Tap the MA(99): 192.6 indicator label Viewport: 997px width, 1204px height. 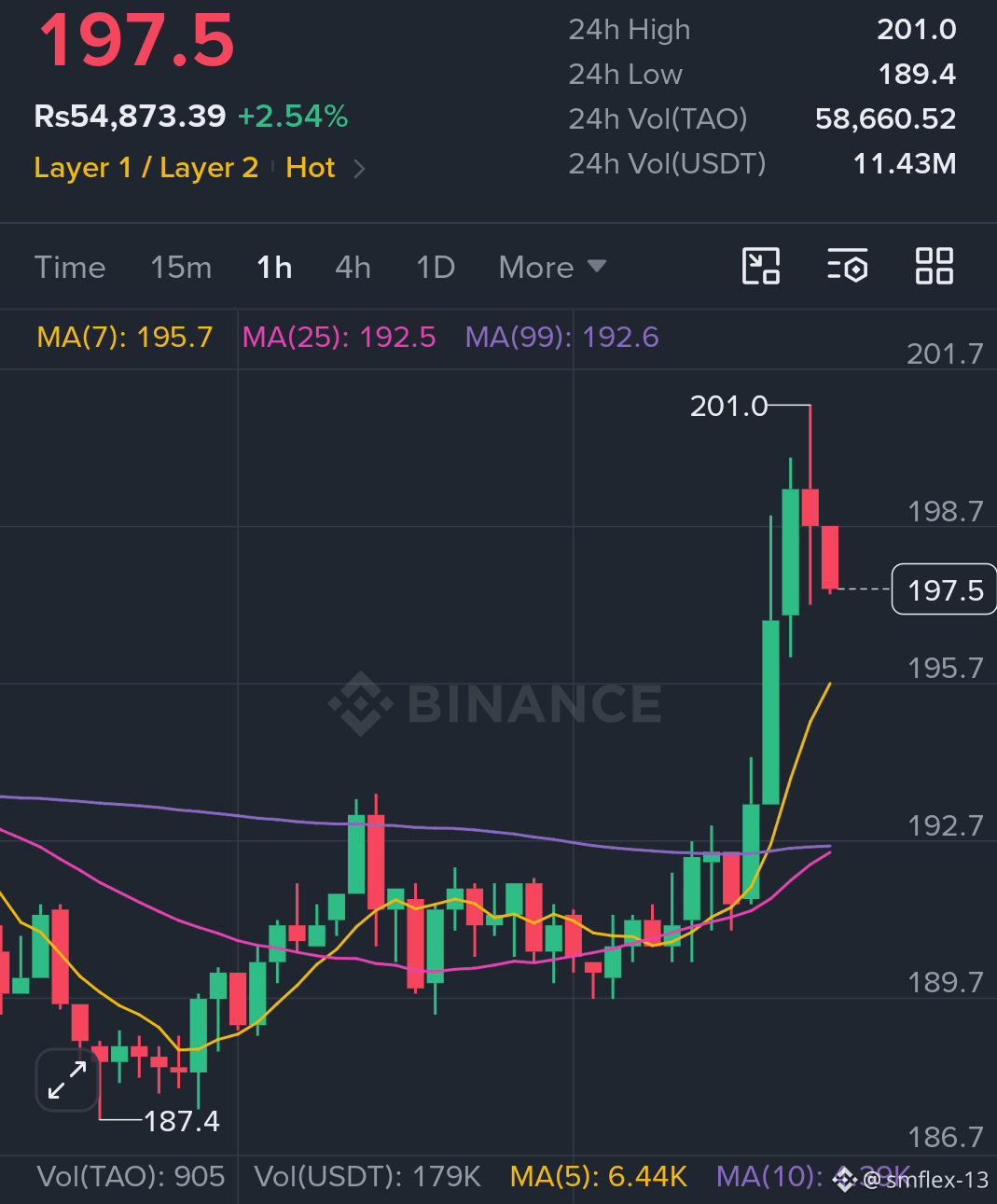[562, 337]
